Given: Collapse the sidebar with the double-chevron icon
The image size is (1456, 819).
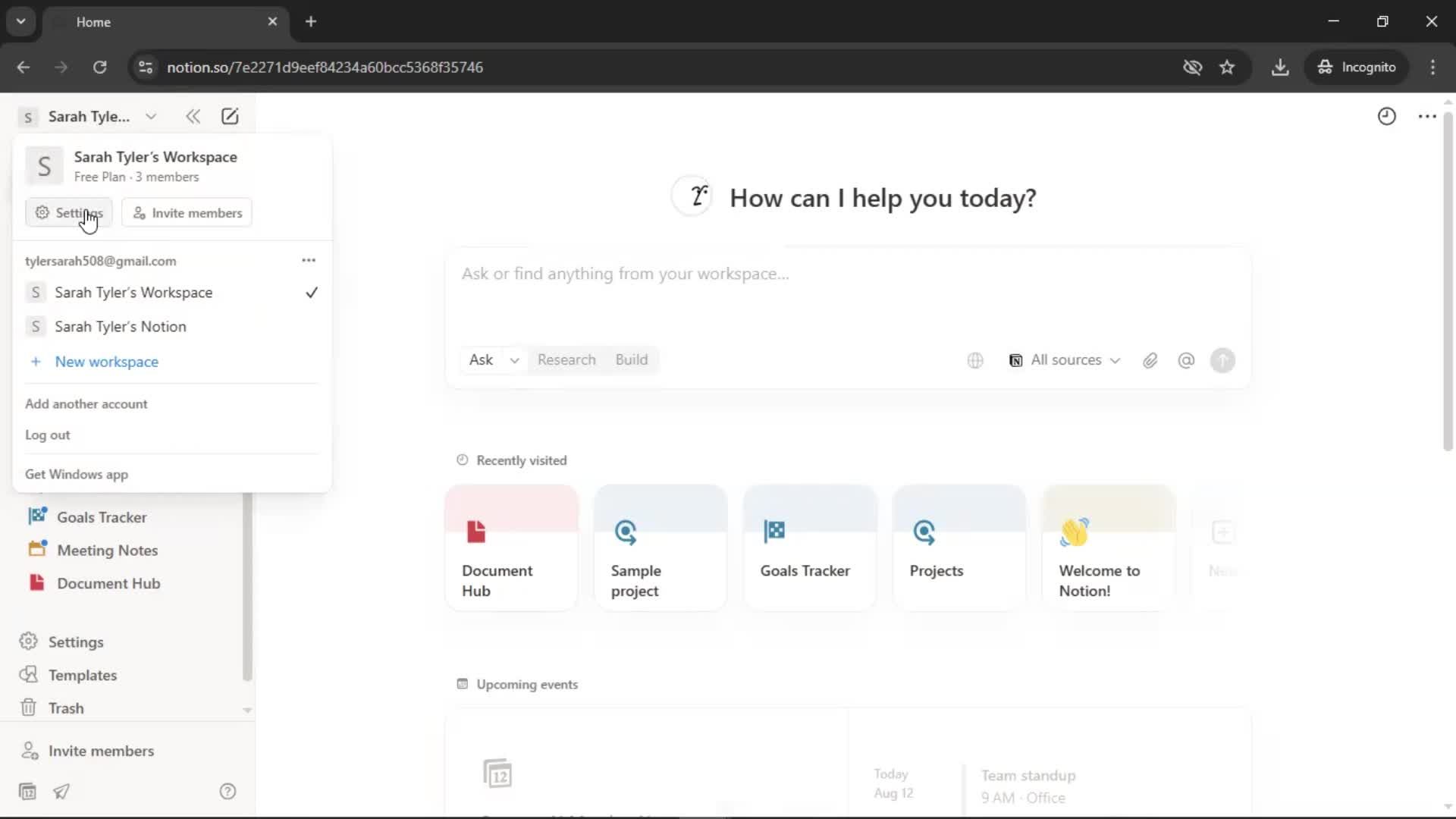Looking at the screenshot, I should tap(193, 116).
